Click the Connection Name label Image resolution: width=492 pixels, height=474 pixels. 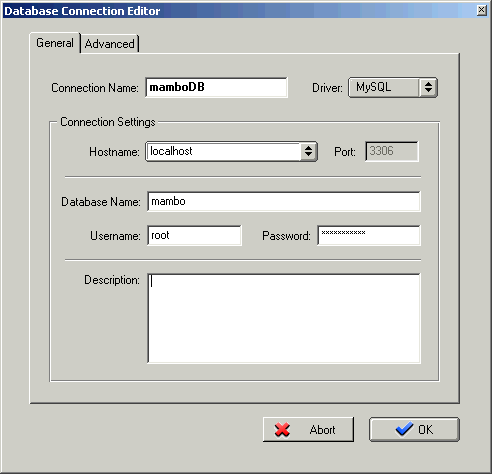95,88
